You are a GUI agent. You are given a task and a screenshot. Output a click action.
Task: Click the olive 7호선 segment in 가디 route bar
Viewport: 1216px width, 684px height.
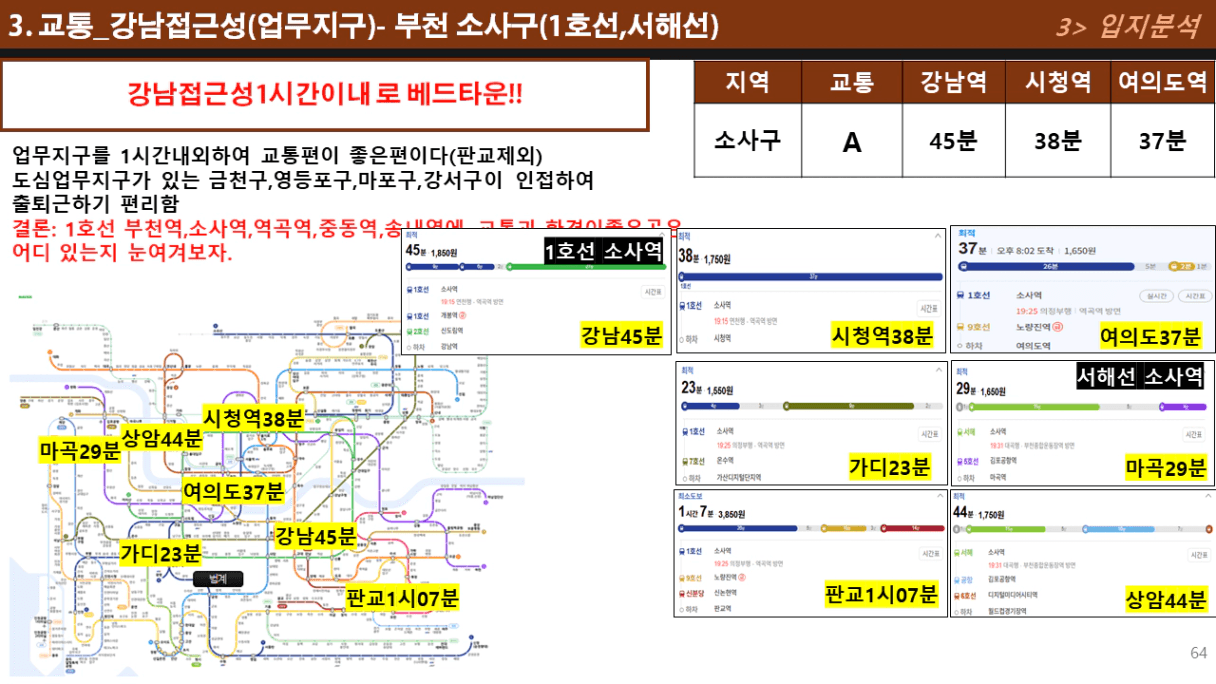click(849, 406)
